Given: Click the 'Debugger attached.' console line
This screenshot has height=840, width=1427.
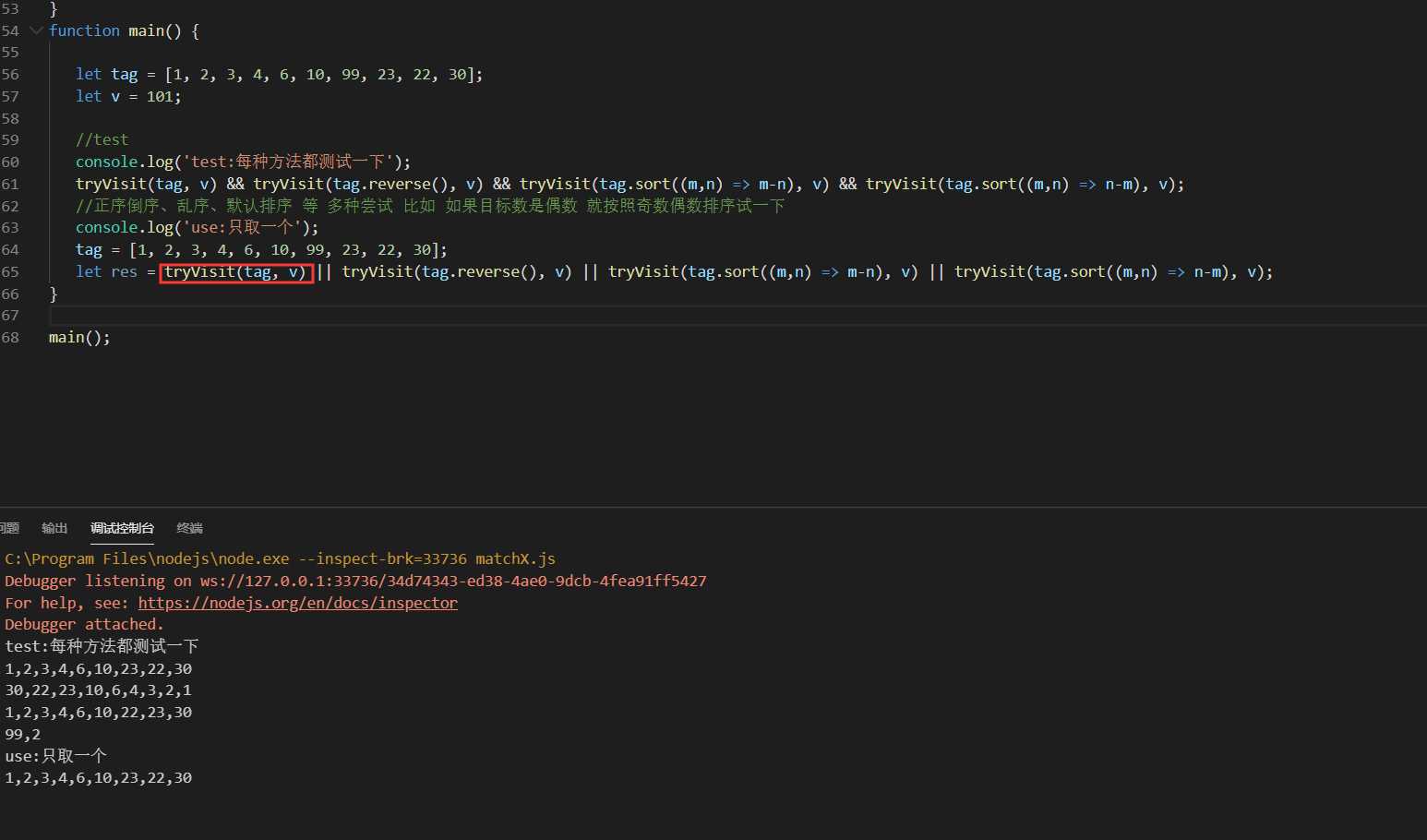Looking at the screenshot, I should click(x=84, y=625).
